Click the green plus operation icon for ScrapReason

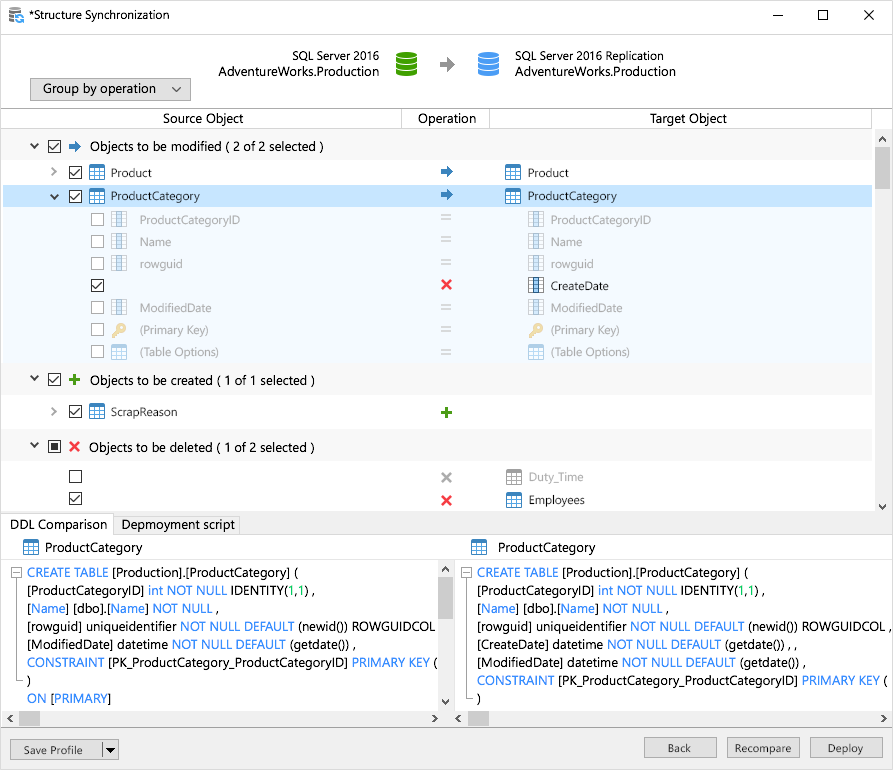(x=446, y=412)
